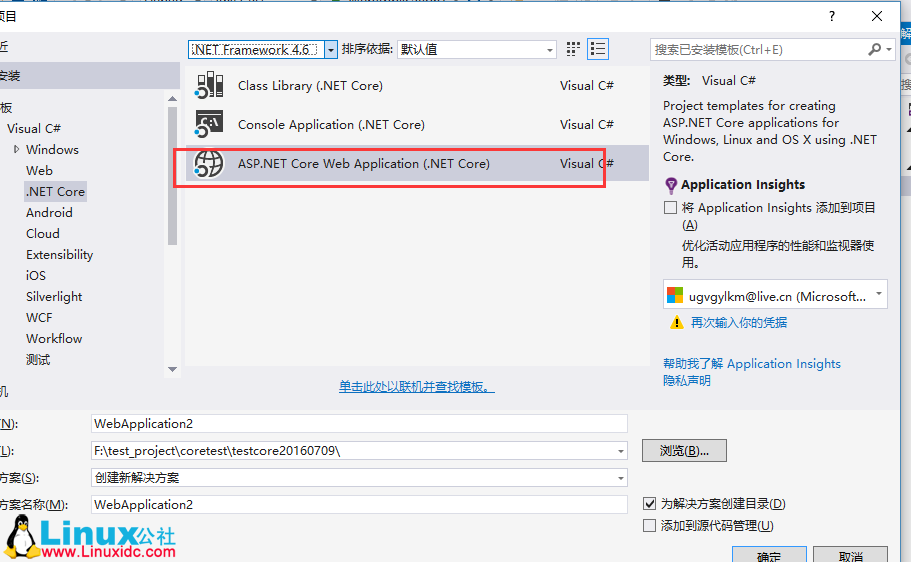Viewport: 911px width, 562px height.
Task: Click the Application Insights lightbulb icon
Action: coord(670,185)
